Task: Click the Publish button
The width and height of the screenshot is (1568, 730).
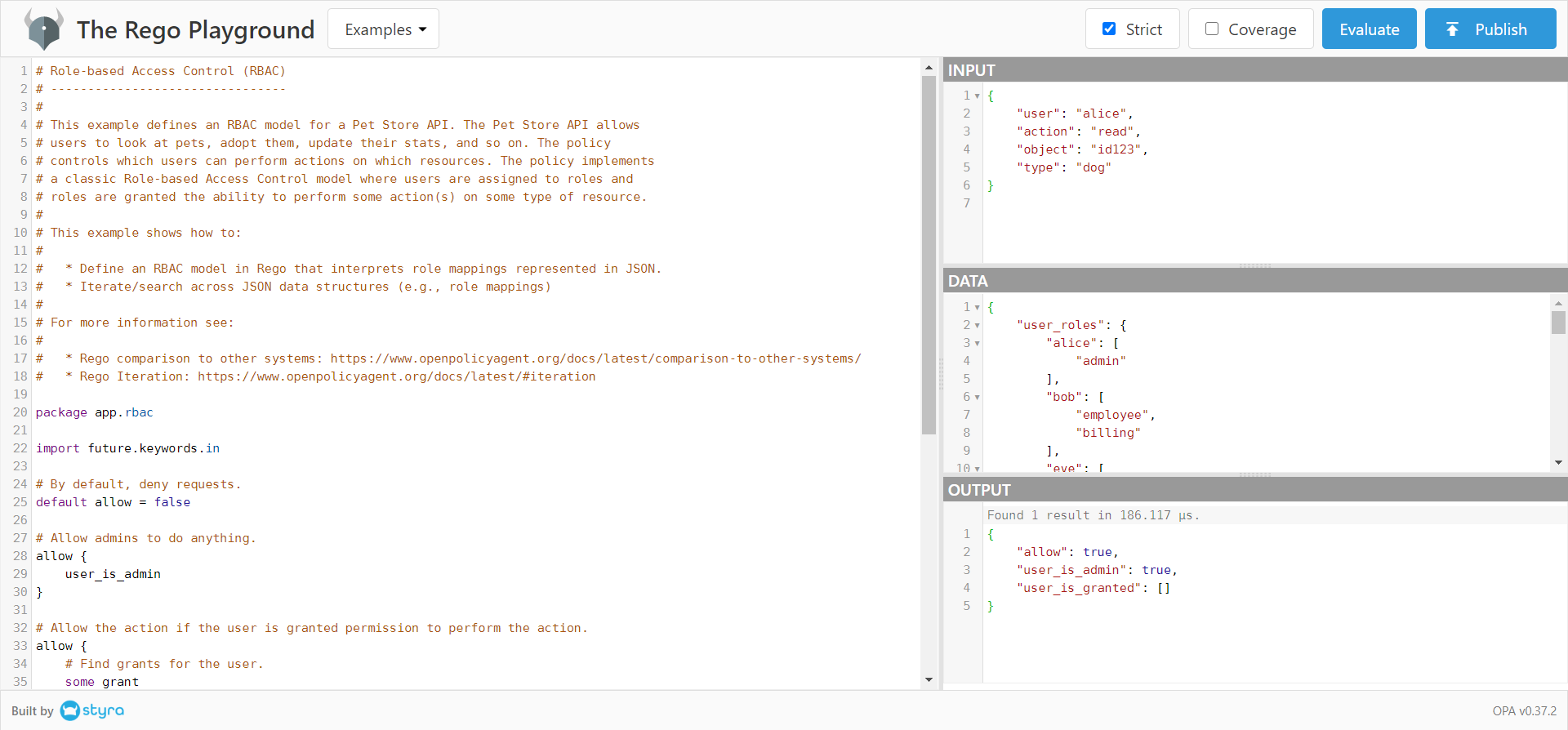Action: pyautogui.click(x=1490, y=29)
